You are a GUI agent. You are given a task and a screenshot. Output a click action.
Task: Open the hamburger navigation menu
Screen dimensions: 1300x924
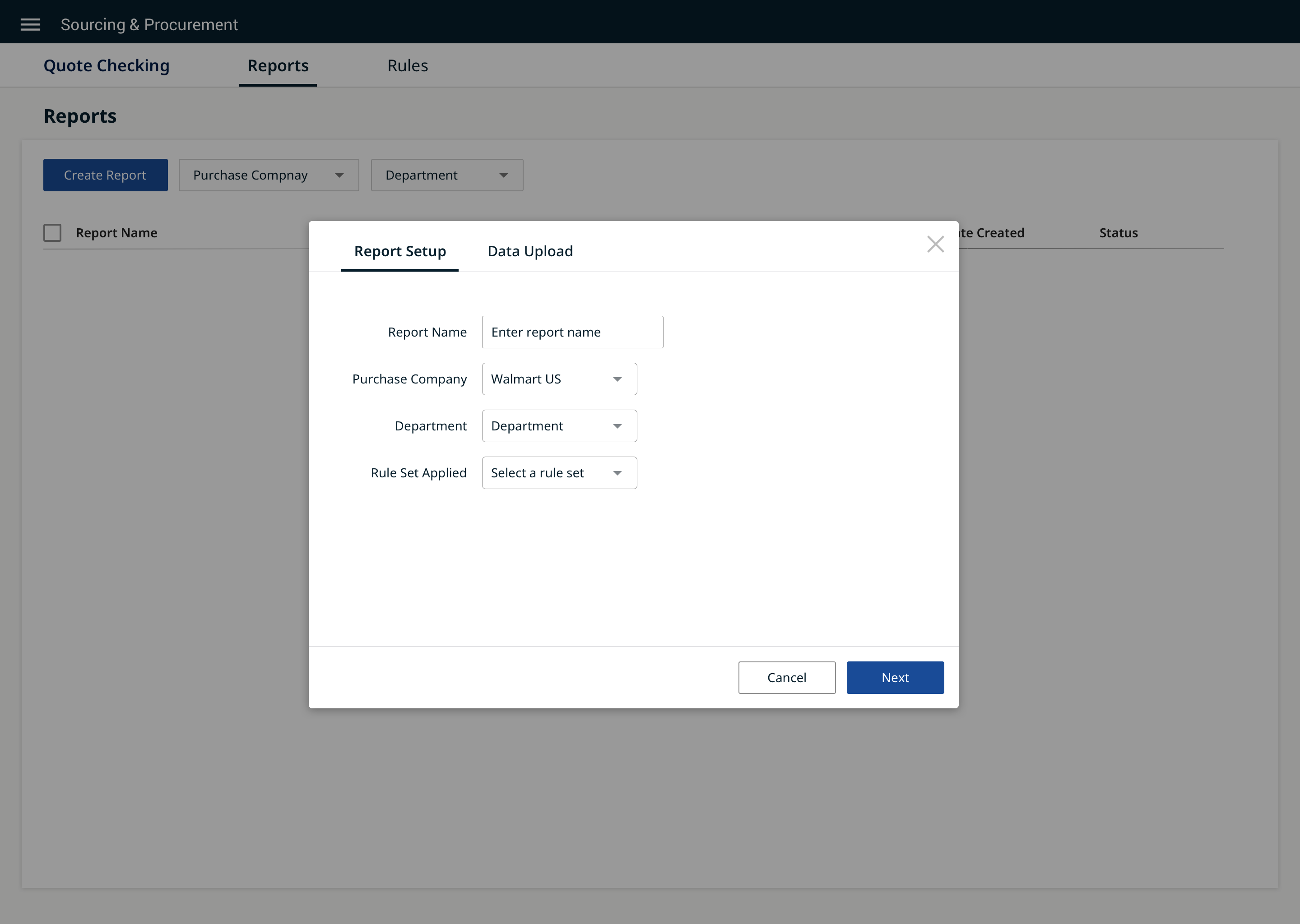(30, 24)
